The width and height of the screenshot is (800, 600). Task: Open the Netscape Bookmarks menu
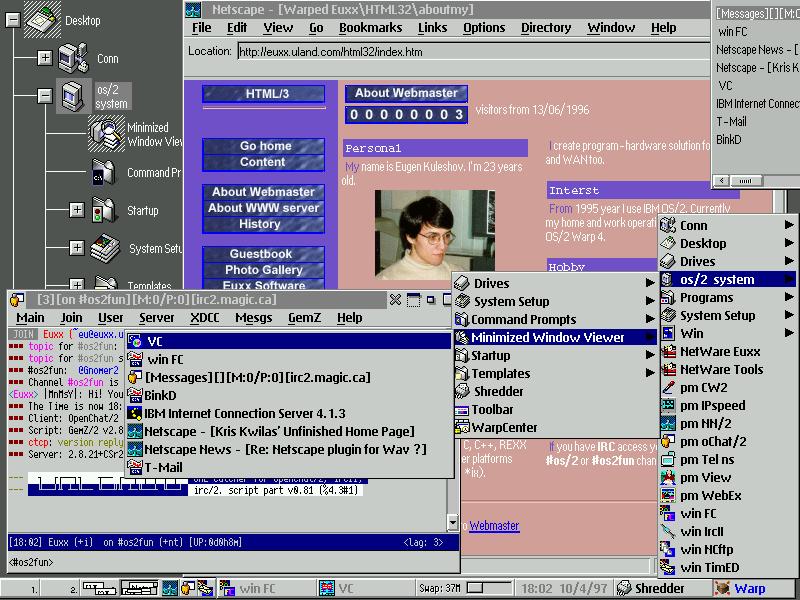coord(370,28)
